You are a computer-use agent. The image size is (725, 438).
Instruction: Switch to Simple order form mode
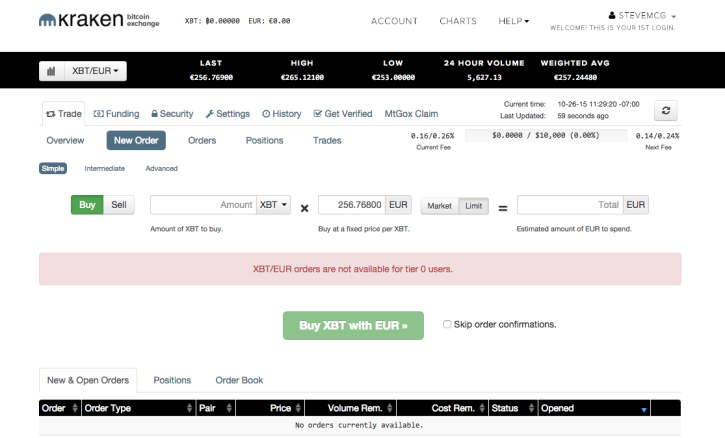coord(53,168)
